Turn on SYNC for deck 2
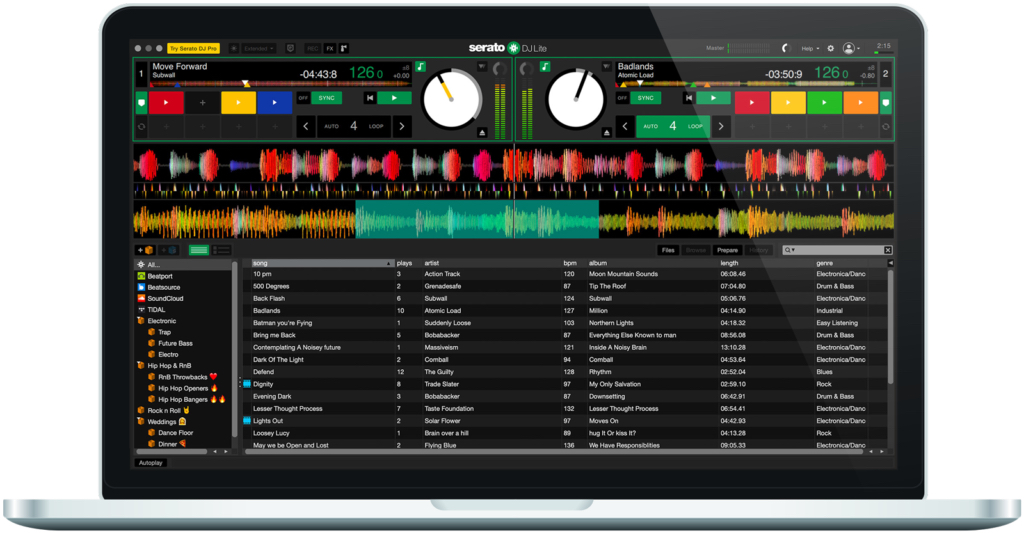1024x533 pixels. coord(645,98)
